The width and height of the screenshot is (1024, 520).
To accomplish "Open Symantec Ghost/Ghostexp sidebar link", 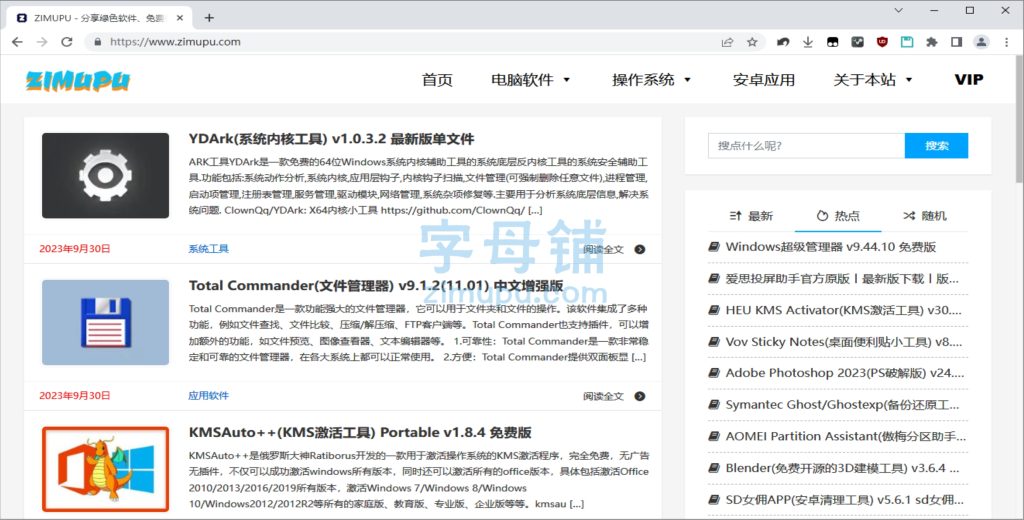I will pyautogui.click(x=842, y=404).
